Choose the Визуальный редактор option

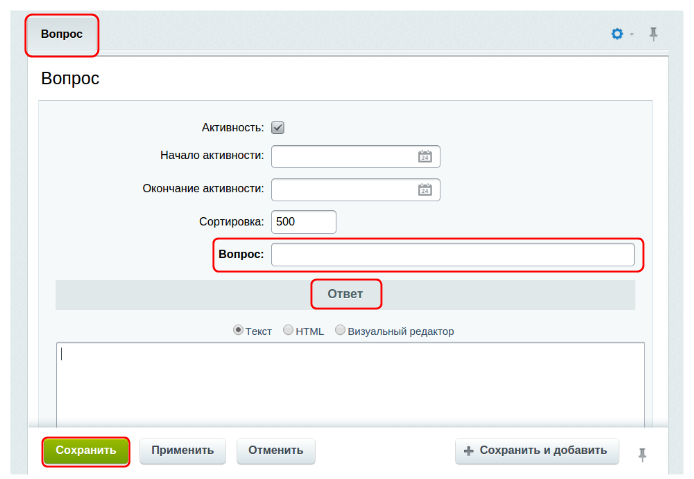click(341, 330)
